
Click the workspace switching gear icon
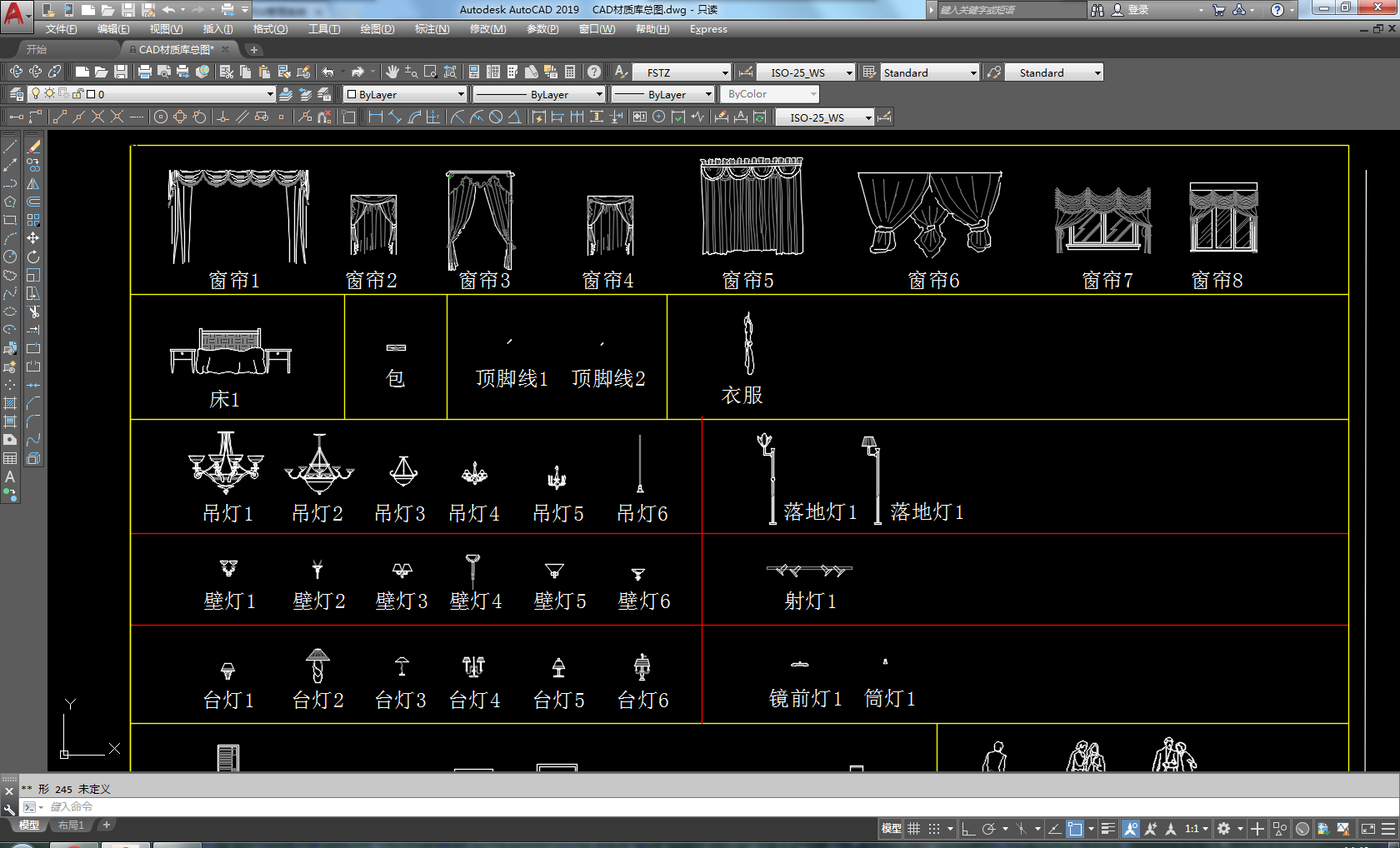tap(1223, 829)
